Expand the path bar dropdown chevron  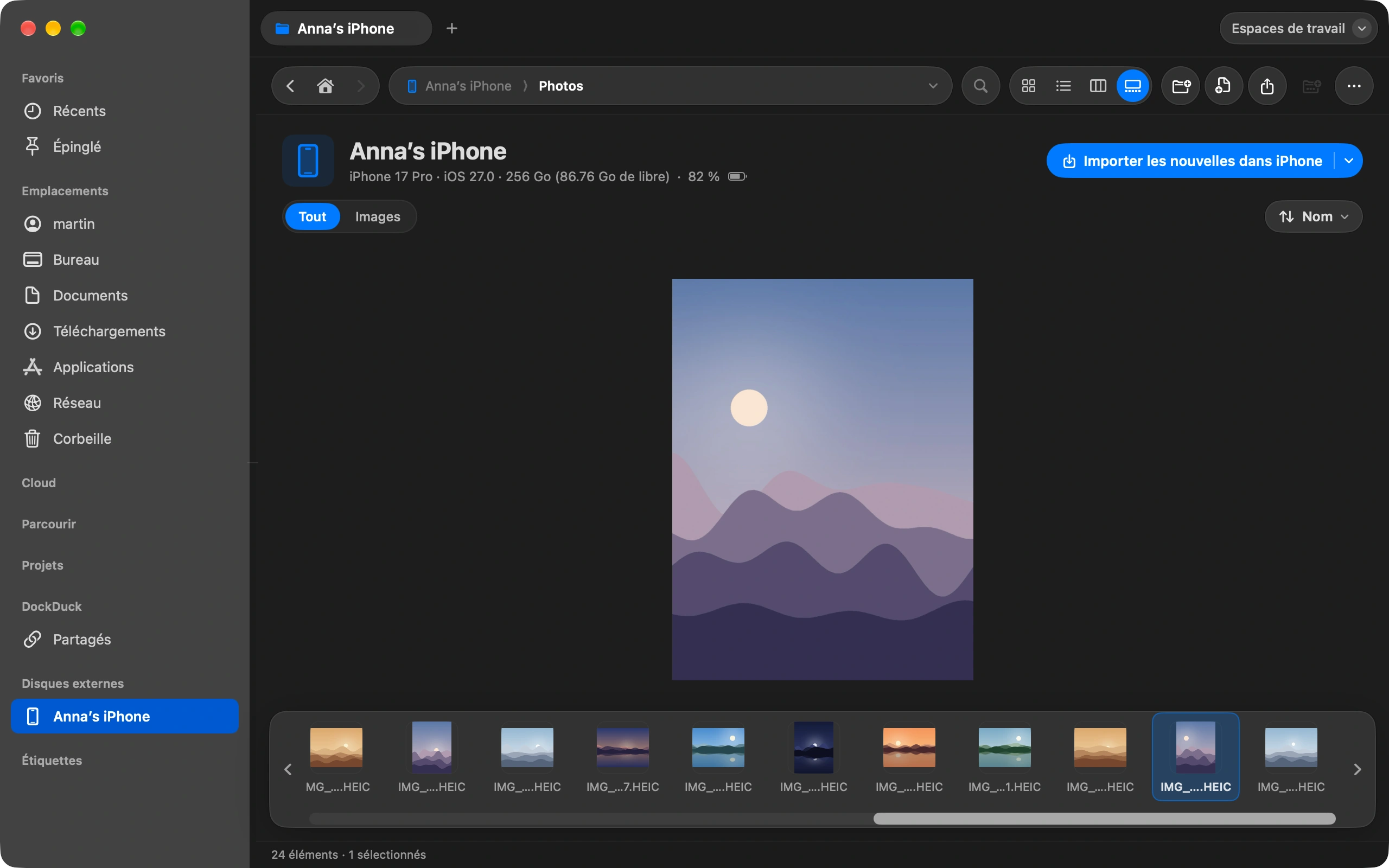pyautogui.click(x=933, y=86)
